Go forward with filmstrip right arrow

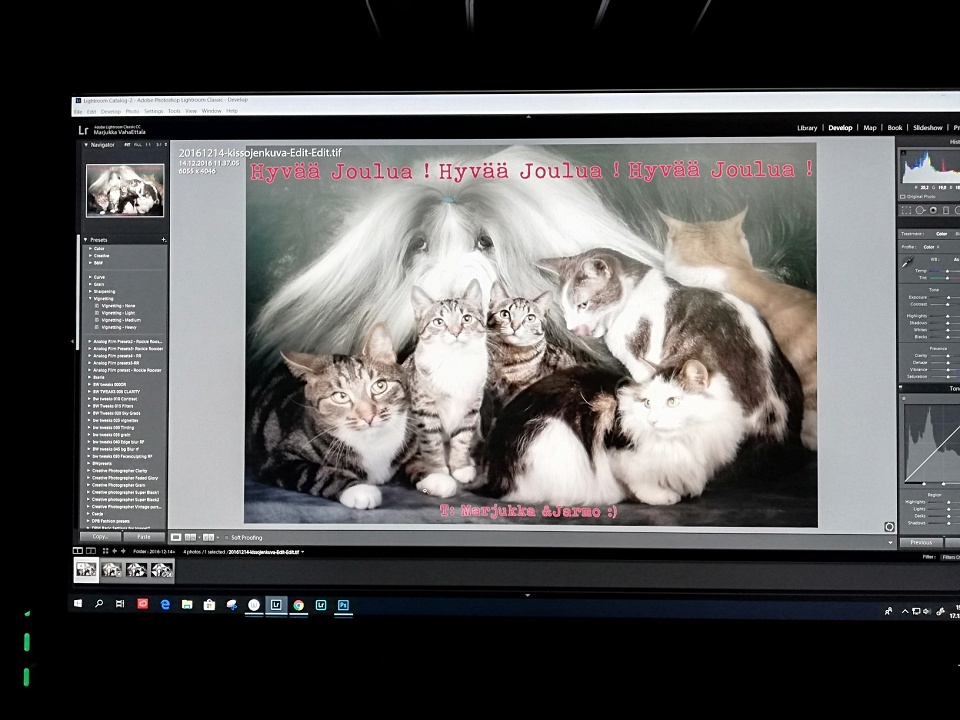point(123,551)
